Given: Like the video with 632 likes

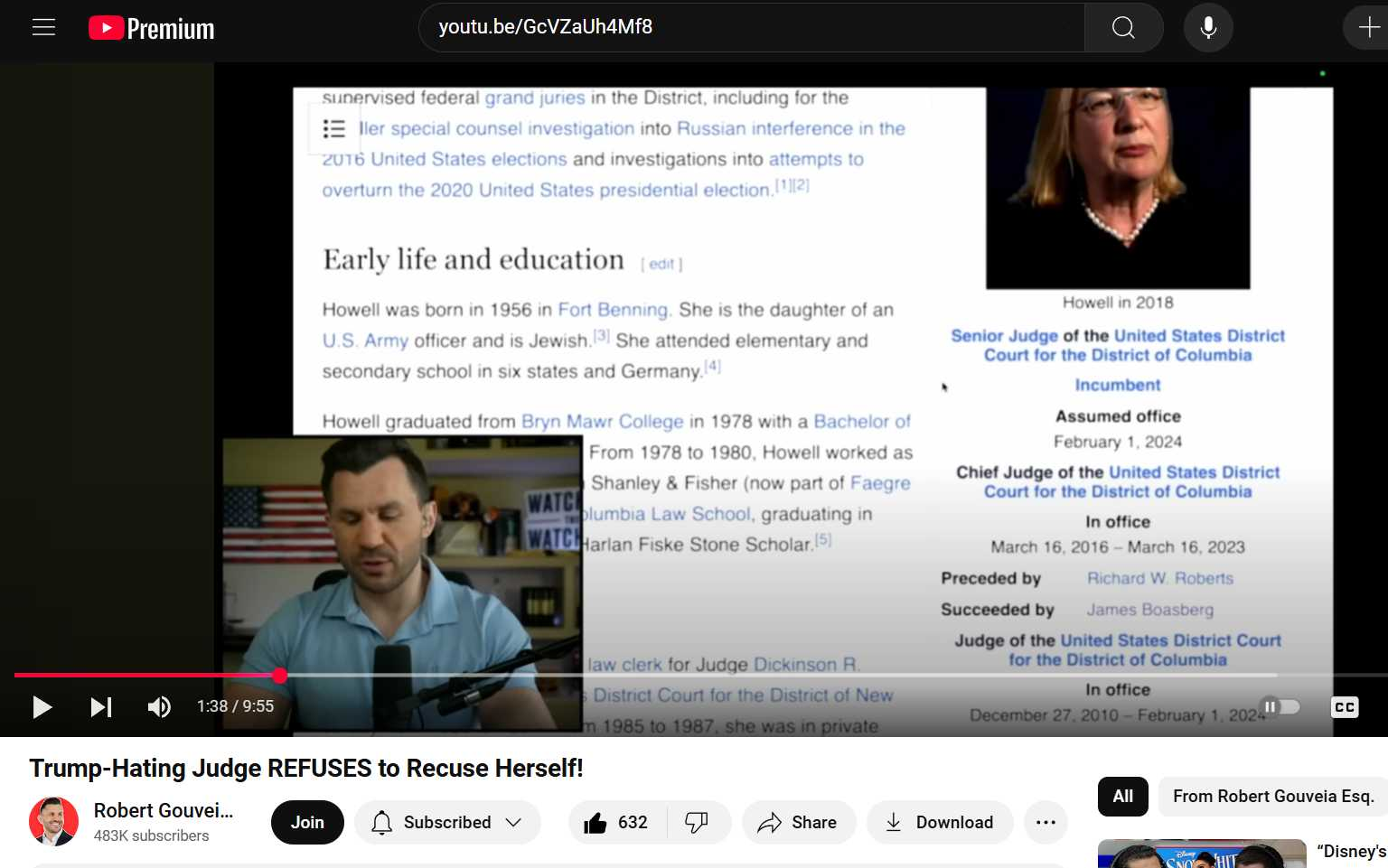Looking at the screenshot, I should [x=616, y=822].
